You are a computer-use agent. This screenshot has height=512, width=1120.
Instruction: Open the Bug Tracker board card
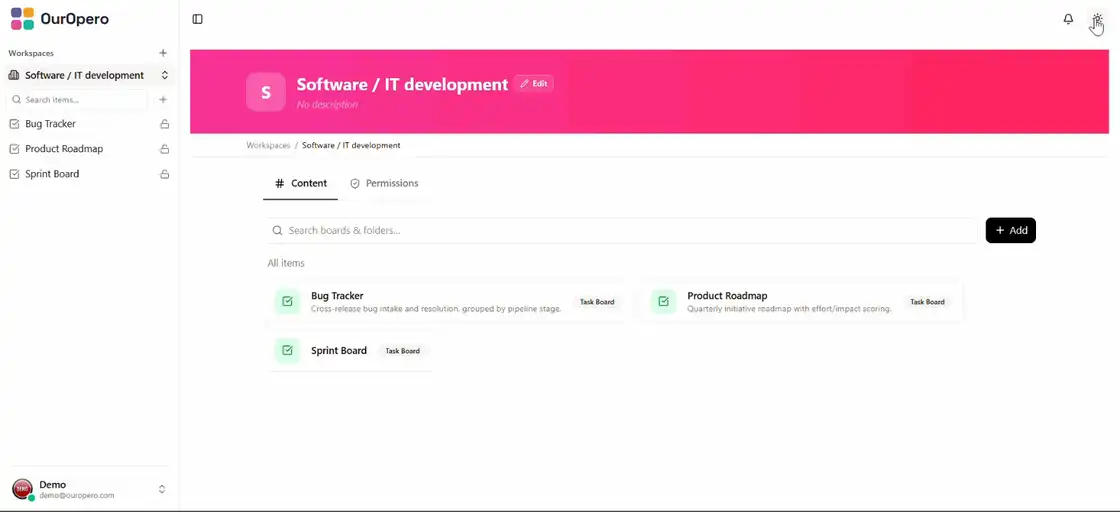tap(446, 302)
